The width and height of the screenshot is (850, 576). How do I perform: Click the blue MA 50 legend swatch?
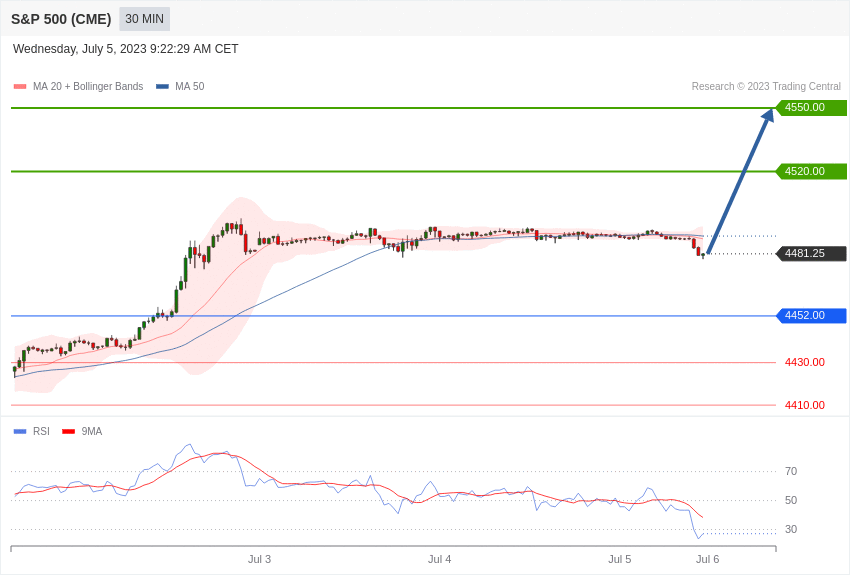[x=162, y=87]
